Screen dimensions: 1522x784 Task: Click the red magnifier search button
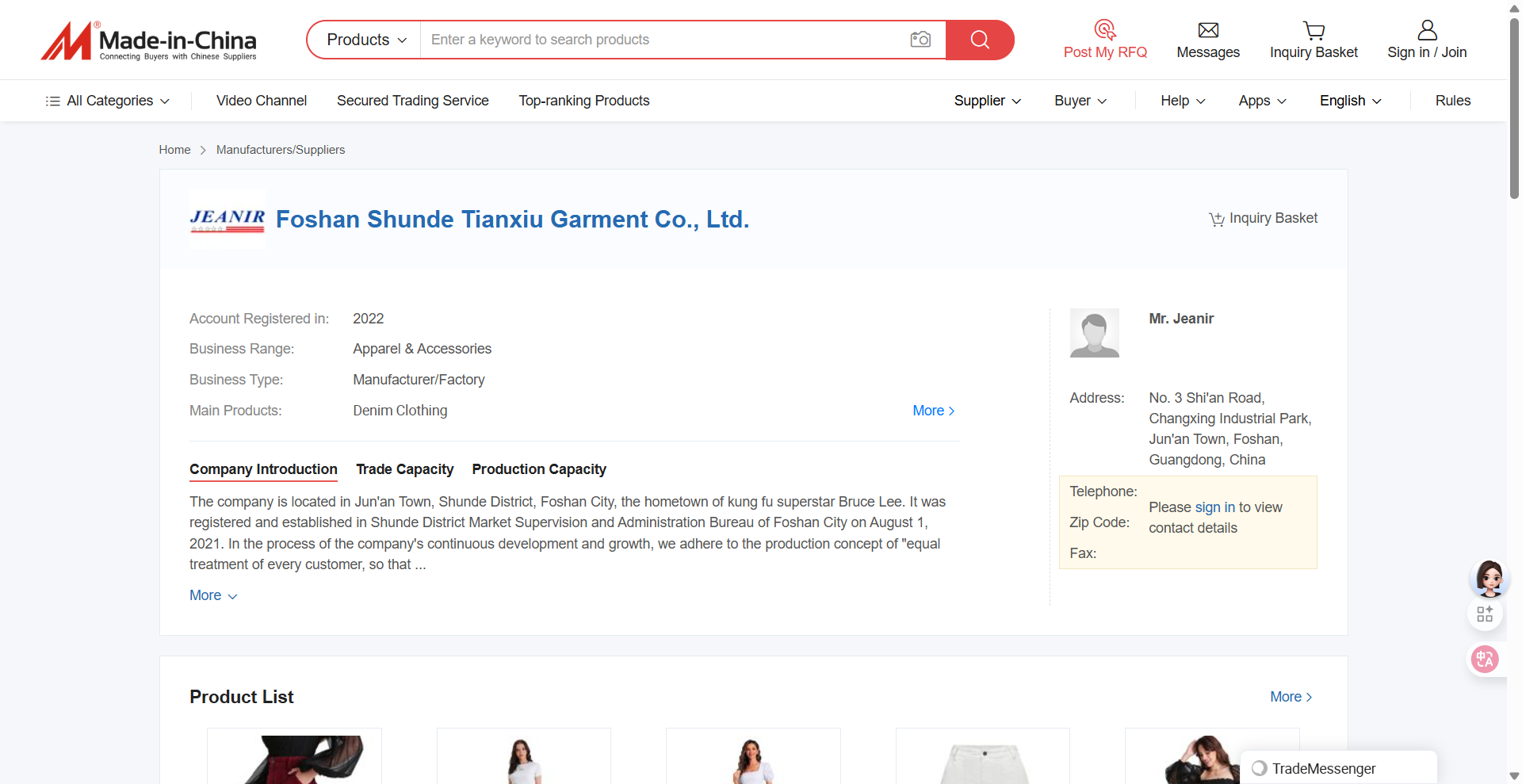980,40
